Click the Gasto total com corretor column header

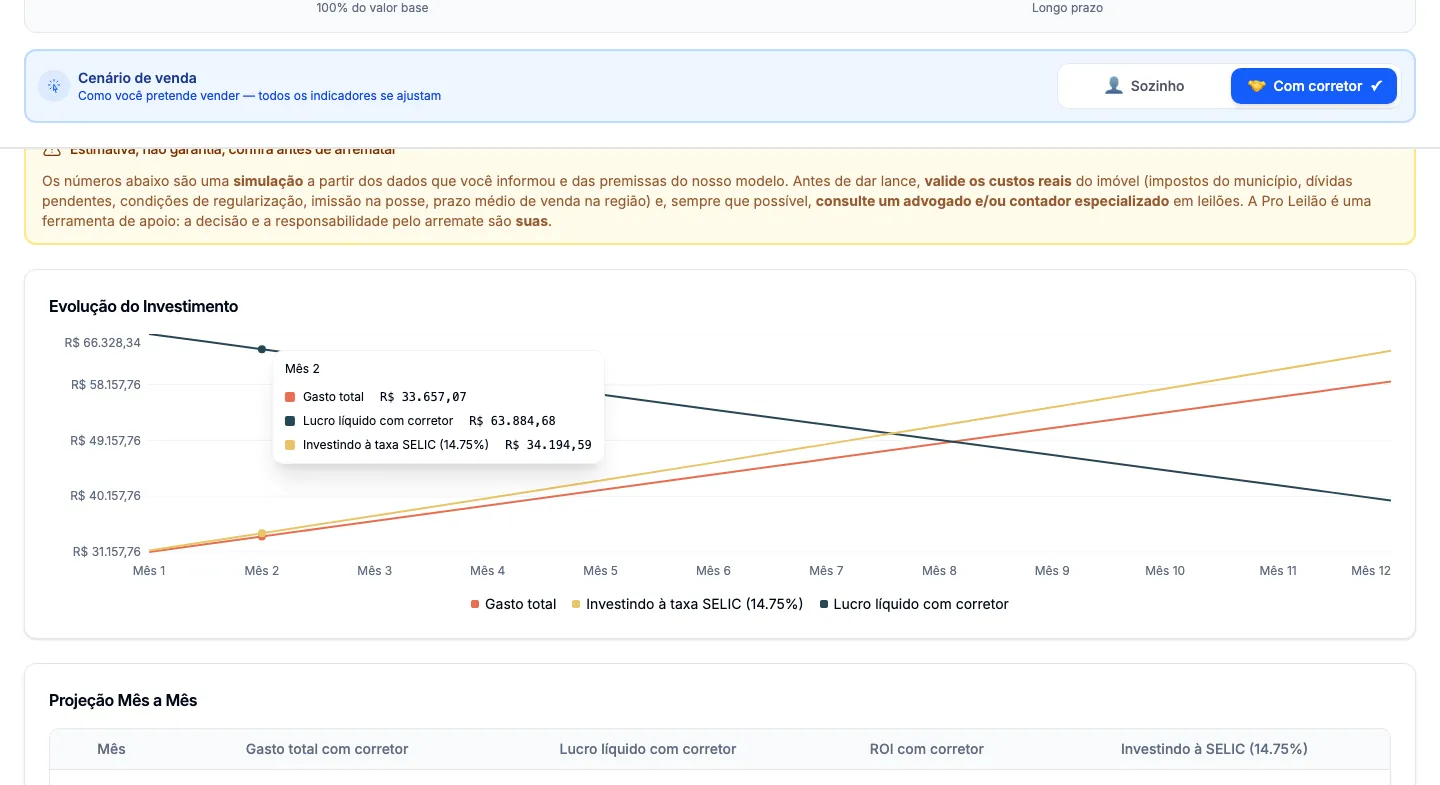tap(327, 749)
